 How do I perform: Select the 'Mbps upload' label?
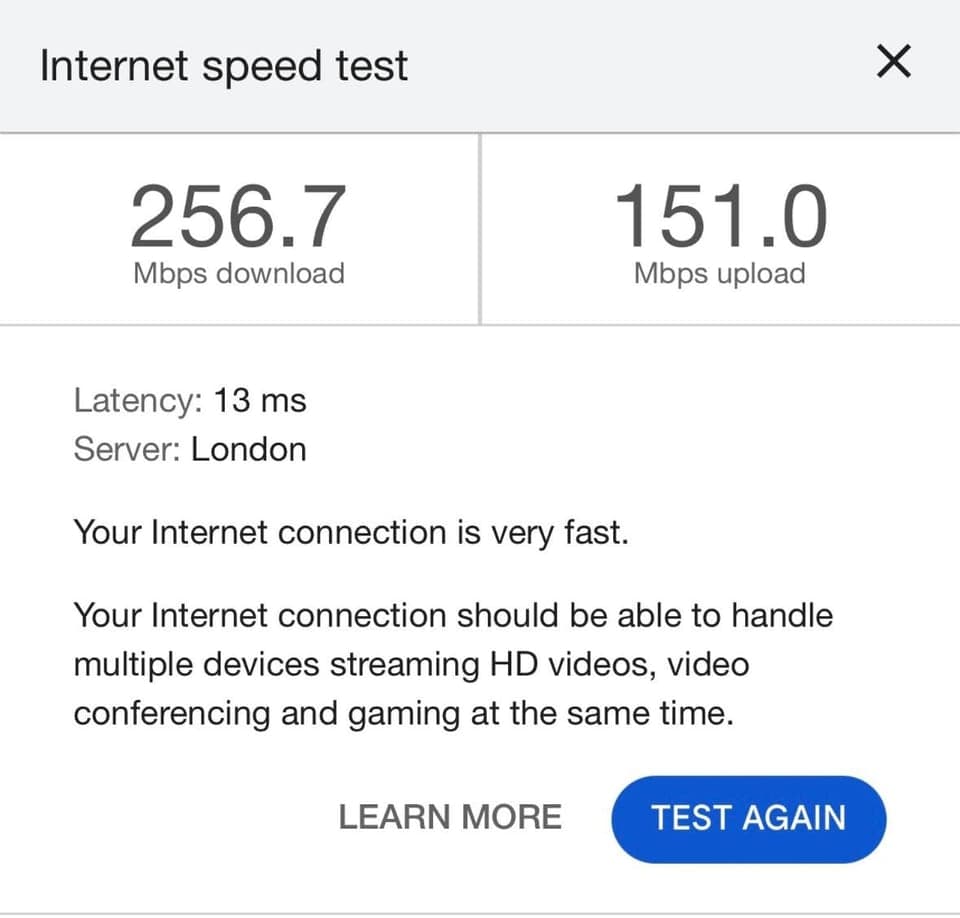pyautogui.click(x=720, y=274)
